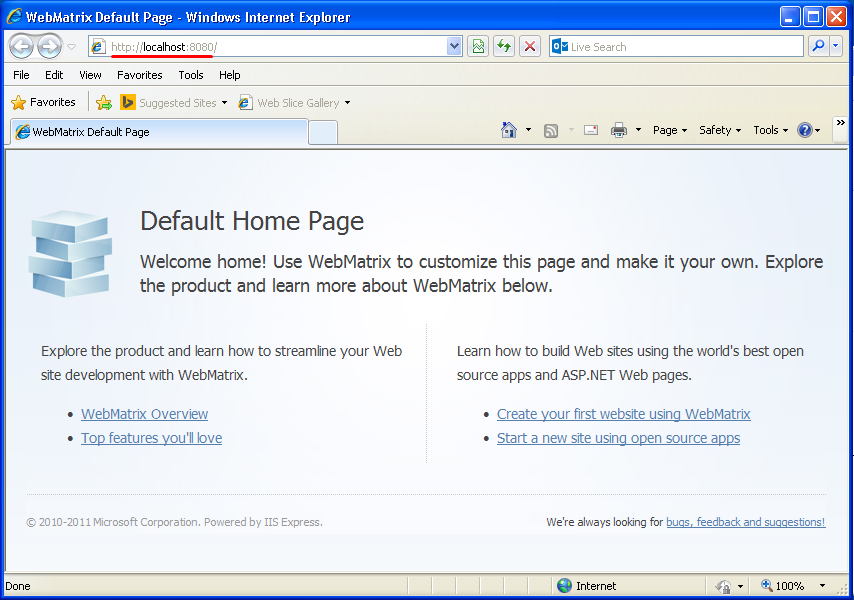Click the Web Slice Gallery IE icon

point(246,102)
